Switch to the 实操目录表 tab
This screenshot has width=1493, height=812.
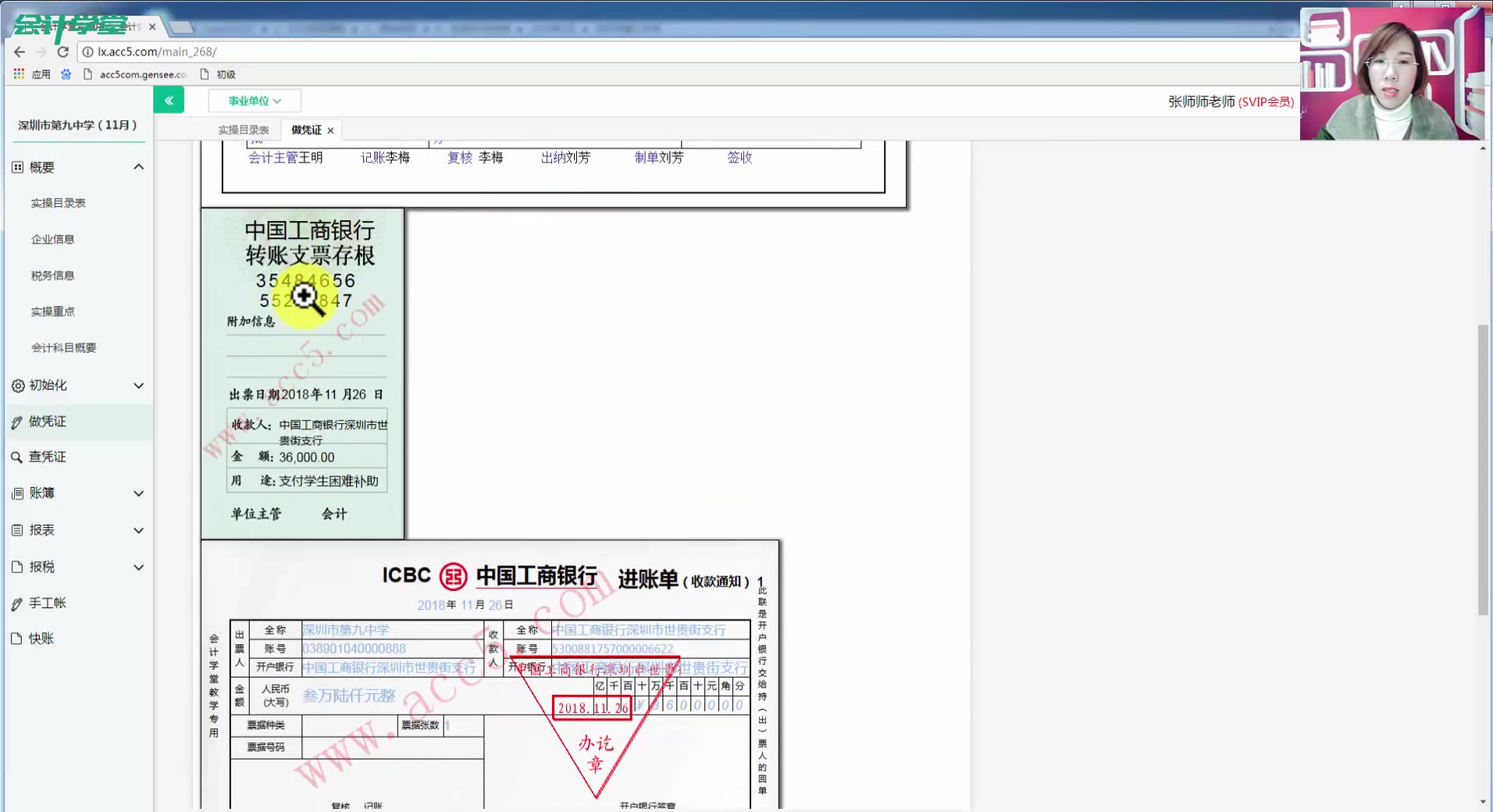click(x=244, y=130)
